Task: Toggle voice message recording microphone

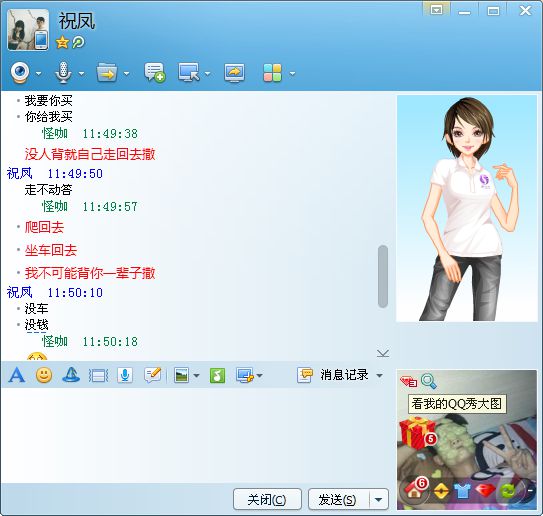Action: click(x=125, y=375)
